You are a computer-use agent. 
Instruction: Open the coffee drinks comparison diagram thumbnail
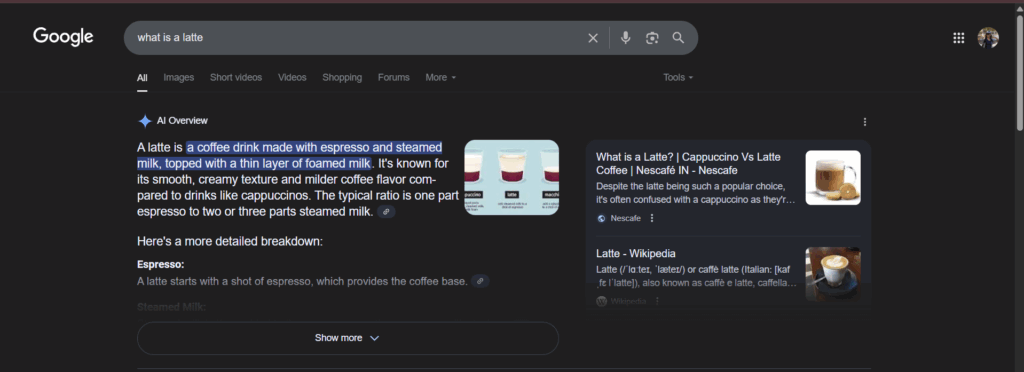tap(511, 178)
